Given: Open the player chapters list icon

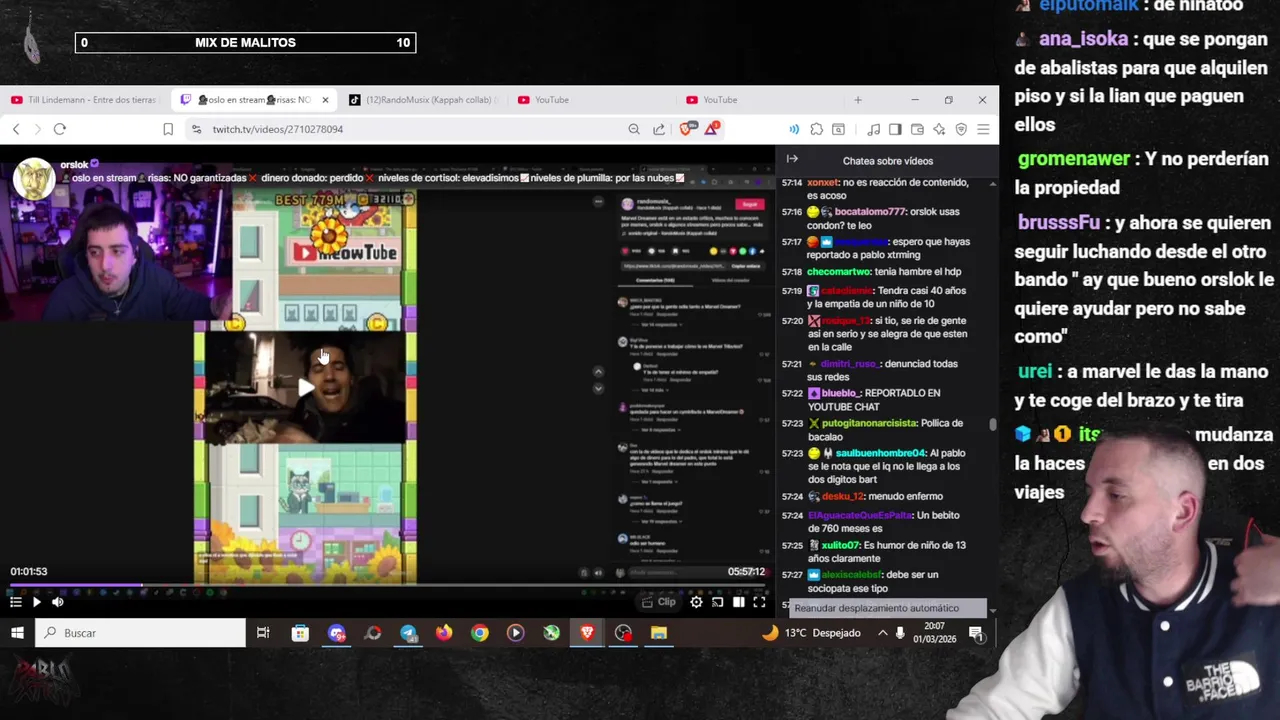Looking at the screenshot, I should click(x=15, y=602).
